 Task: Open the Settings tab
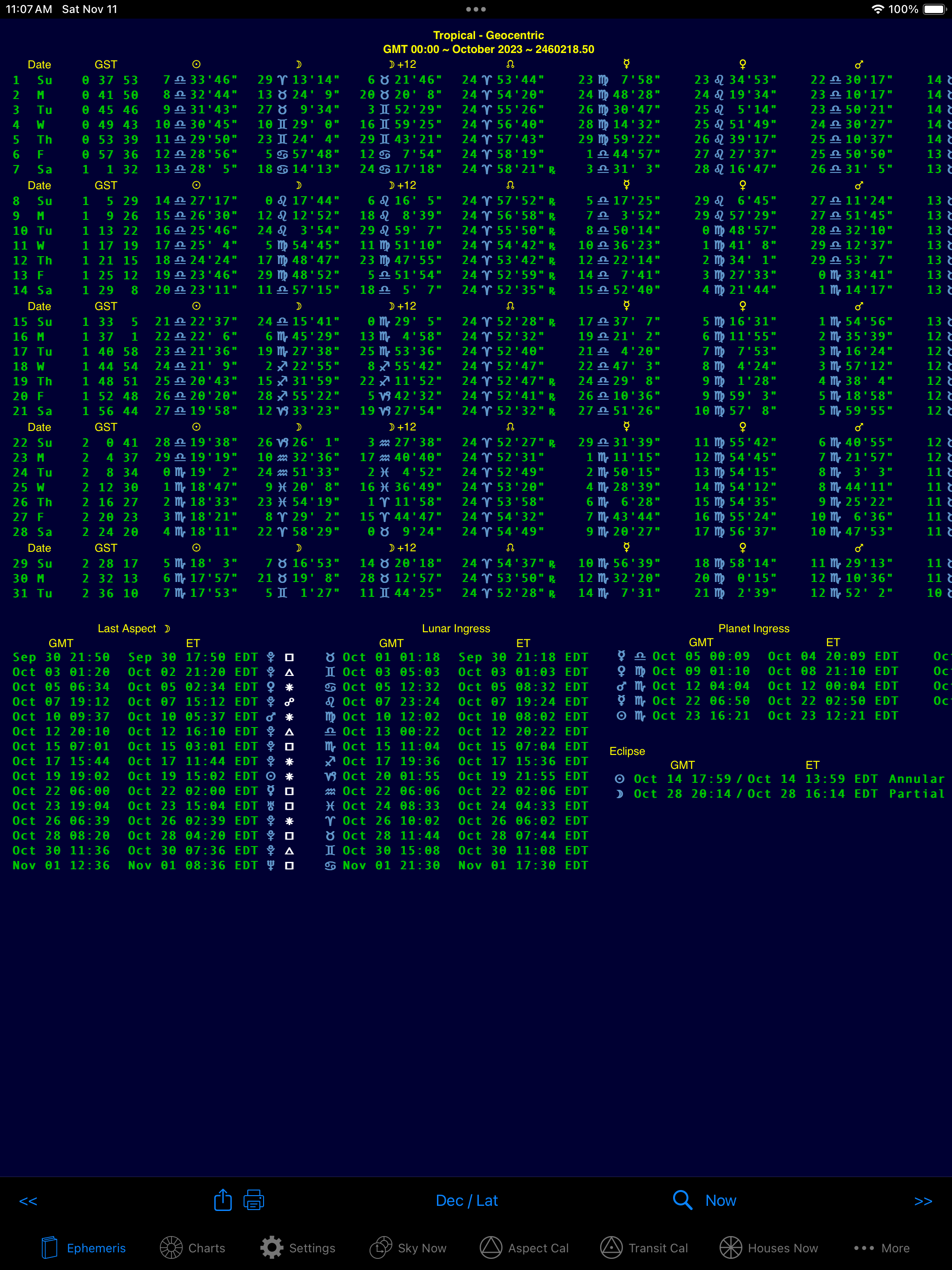click(297, 1248)
